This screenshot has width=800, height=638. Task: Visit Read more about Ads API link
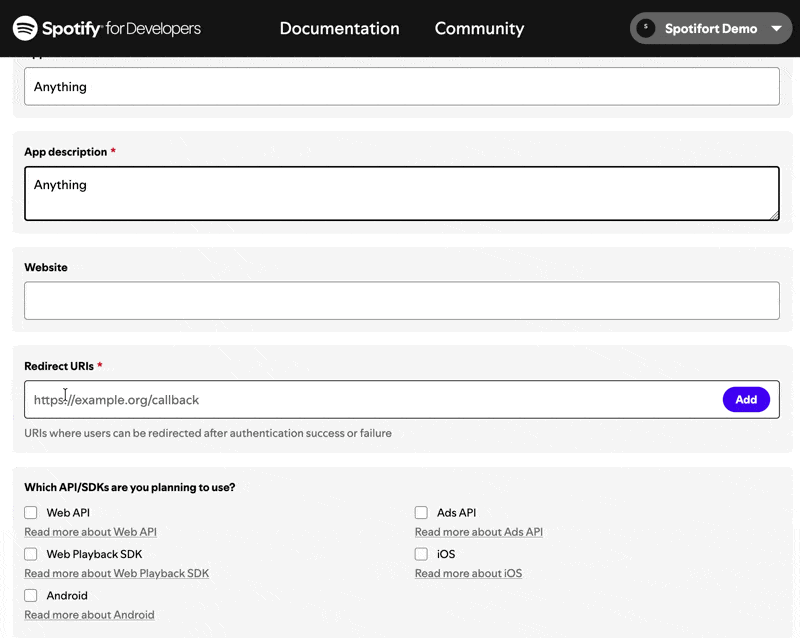(x=478, y=532)
